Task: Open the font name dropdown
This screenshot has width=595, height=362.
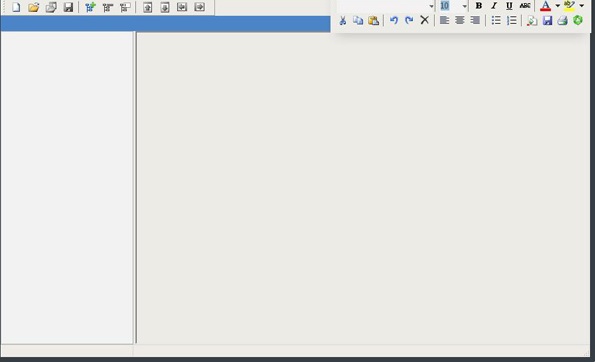Action: pos(431,6)
